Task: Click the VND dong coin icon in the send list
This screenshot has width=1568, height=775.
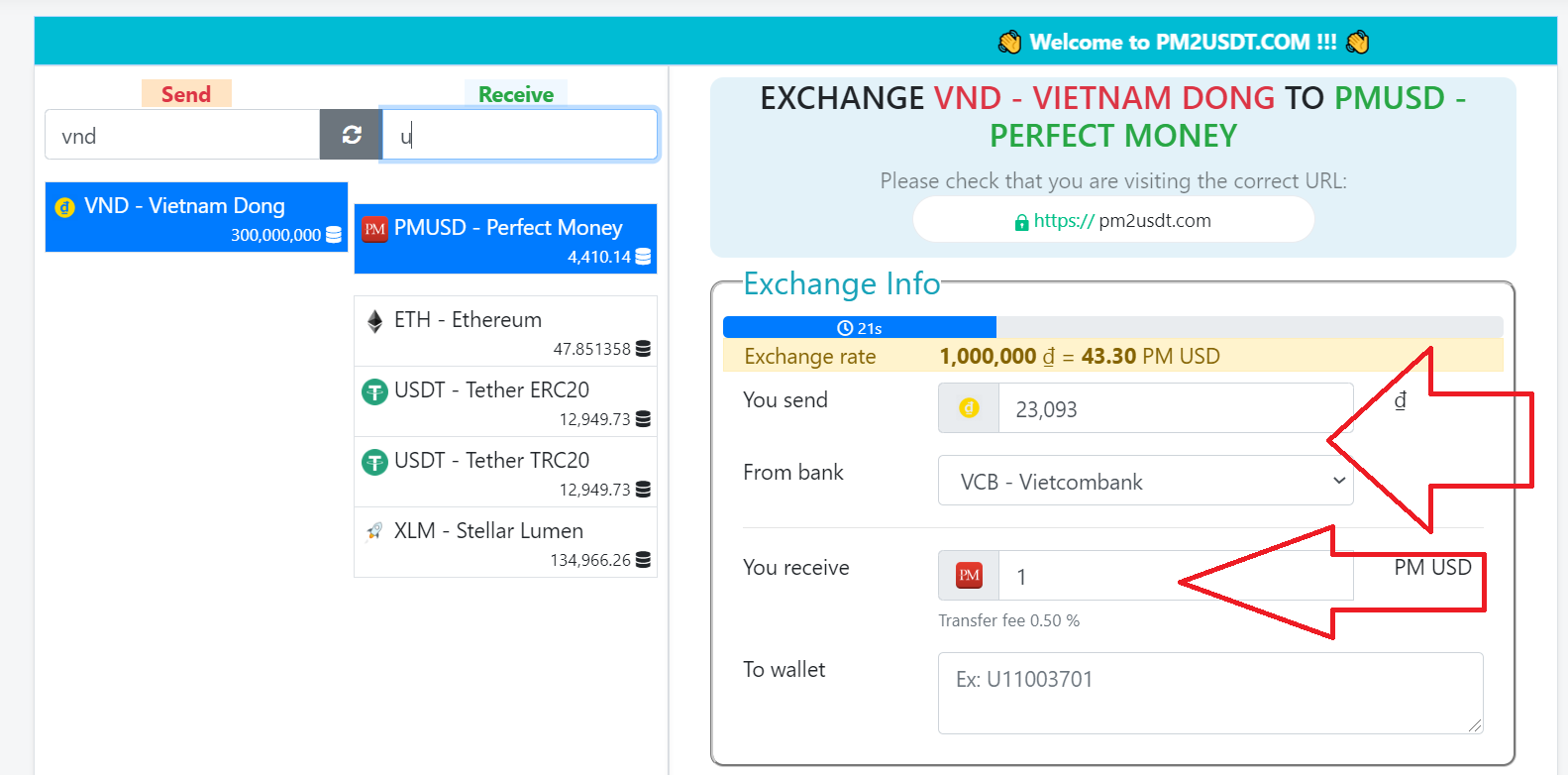Action: click(x=65, y=207)
